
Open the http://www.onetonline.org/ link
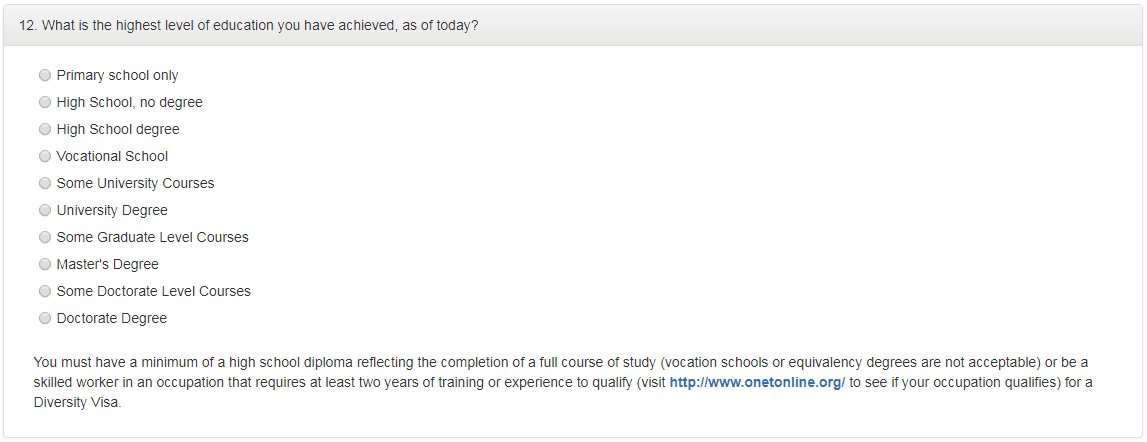pyautogui.click(x=757, y=383)
